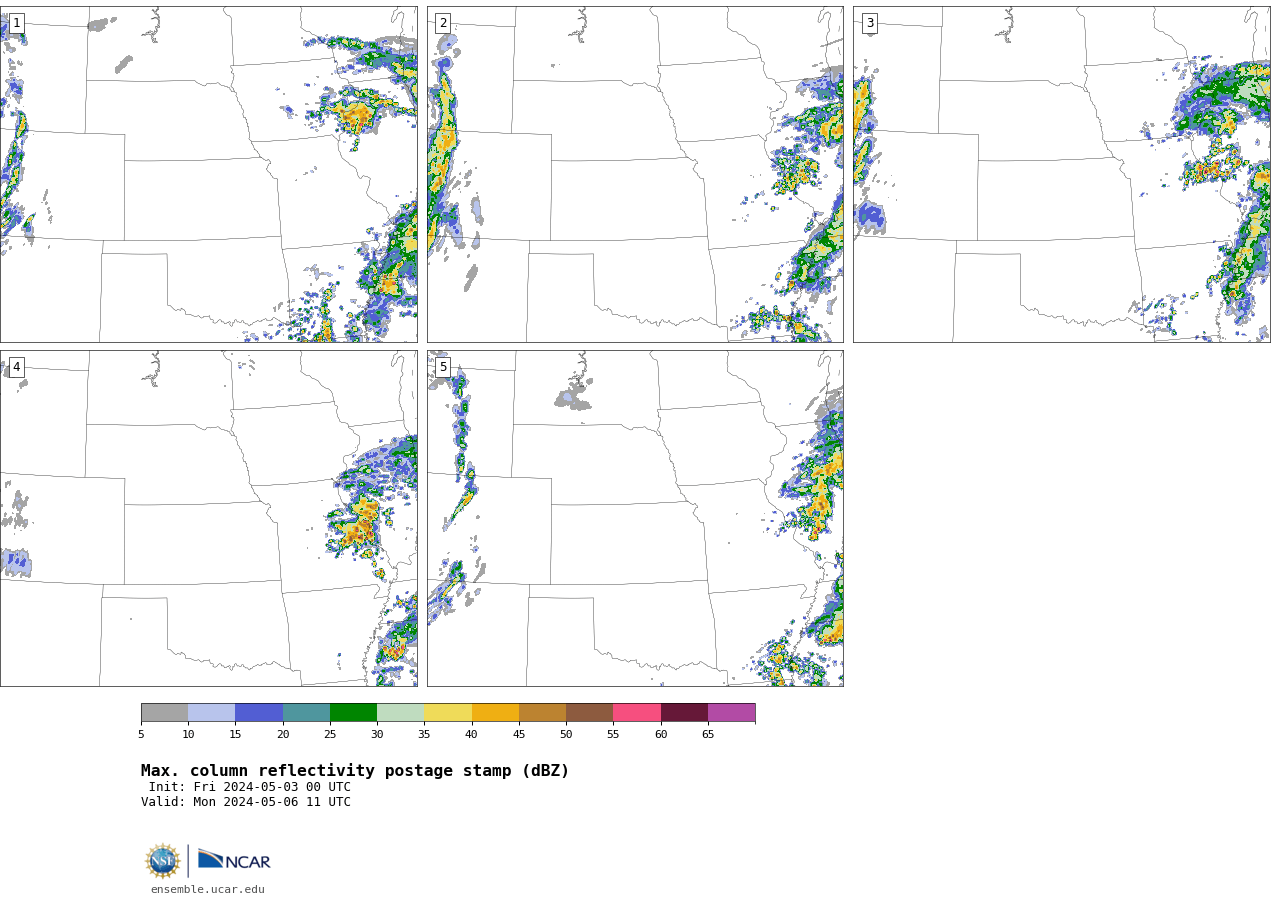Viewport: 1280px width, 901px height.
Task: Click the plot title 'Max. column reflectivity postage stamp (dBZ)'
Action: coord(355,771)
